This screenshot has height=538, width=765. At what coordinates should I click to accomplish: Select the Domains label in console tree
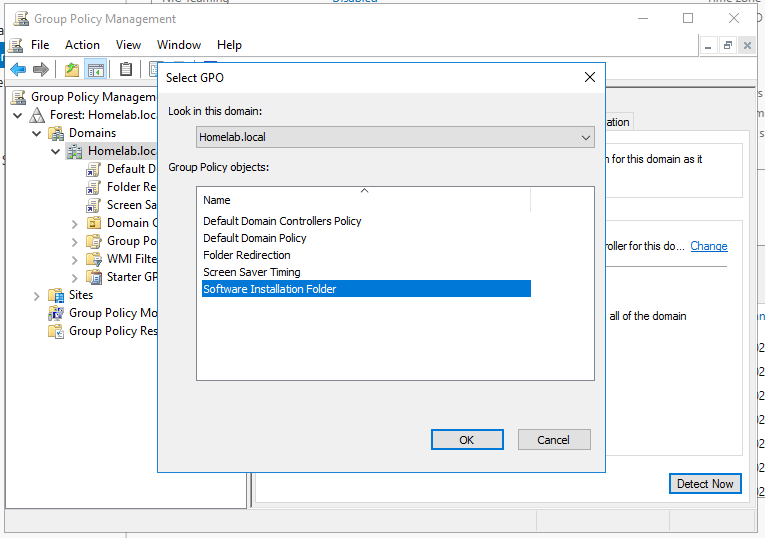pos(92,133)
